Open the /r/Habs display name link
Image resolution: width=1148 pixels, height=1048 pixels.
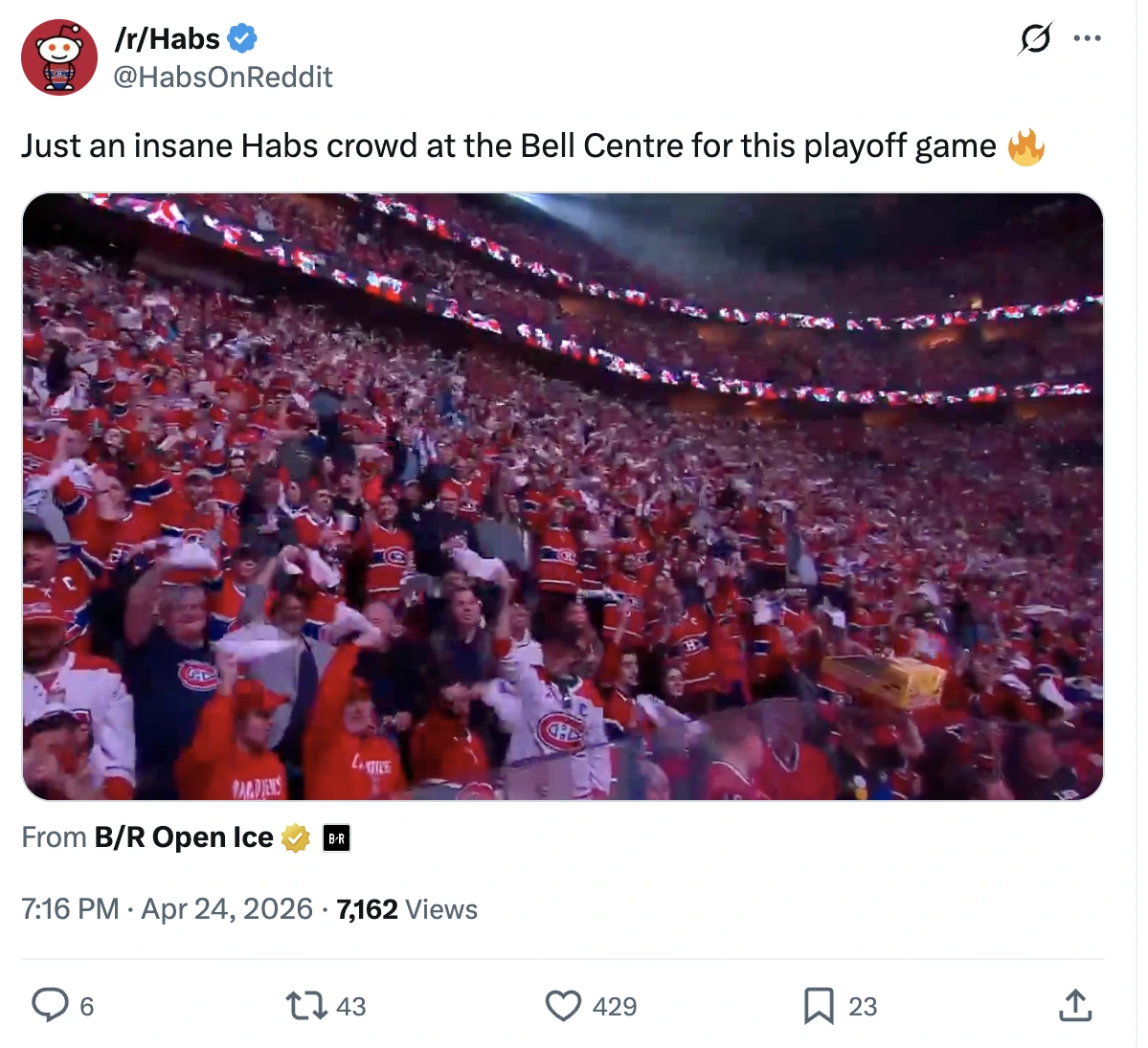[168, 39]
